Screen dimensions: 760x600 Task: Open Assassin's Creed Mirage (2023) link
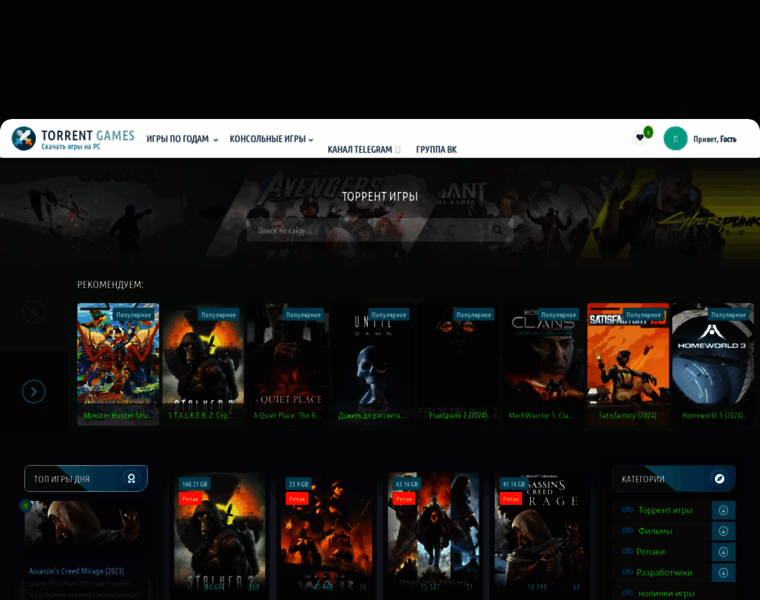point(76,571)
